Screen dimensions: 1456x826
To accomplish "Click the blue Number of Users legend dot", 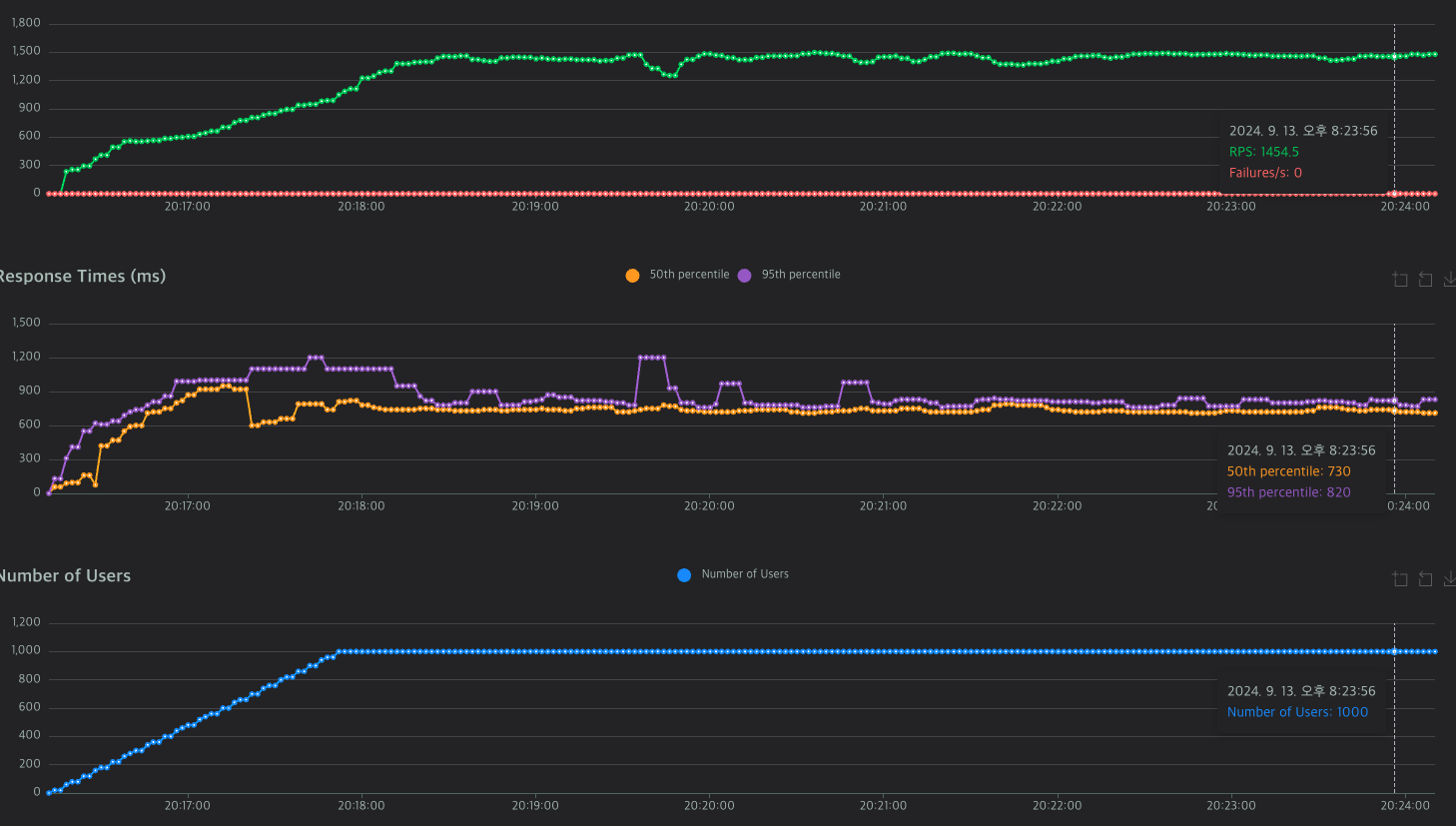I will point(684,575).
